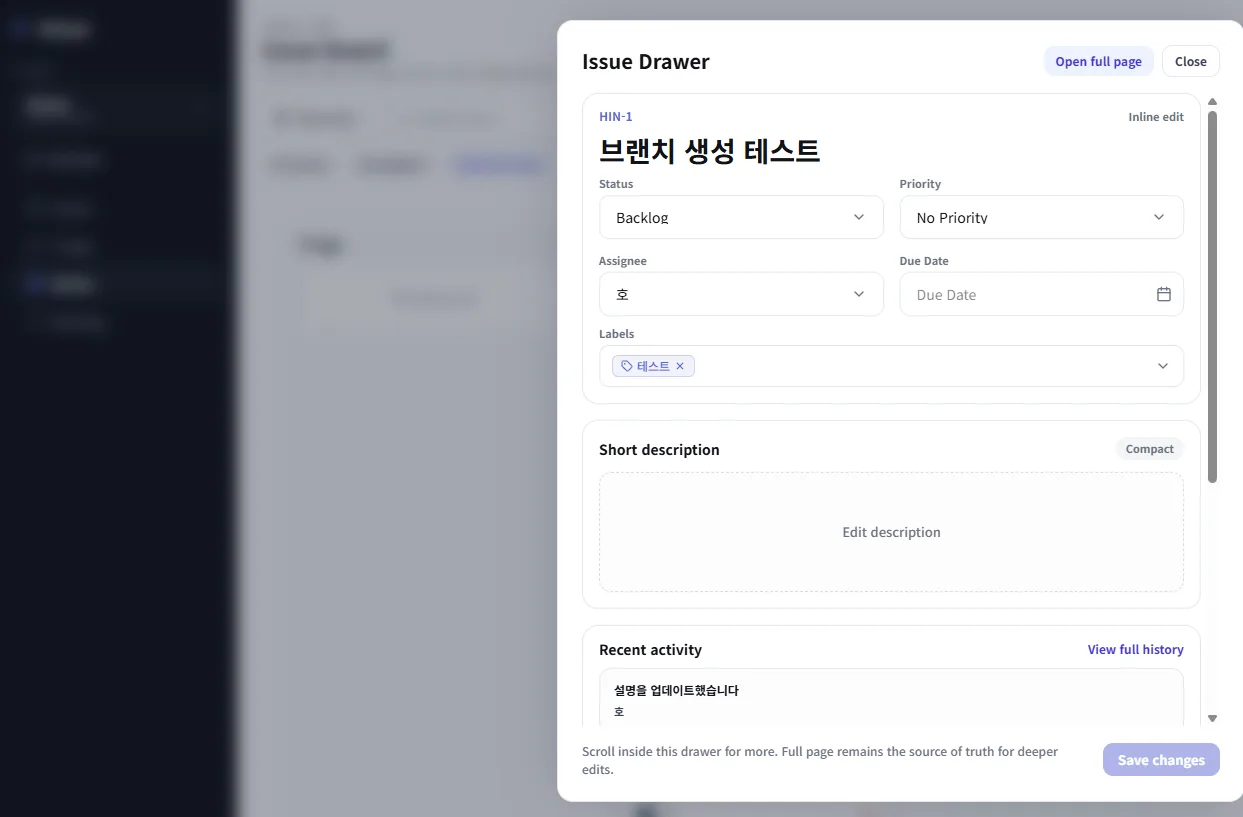
Task: Click the scrollbar up arrow in drawer
Action: click(x=1212, y=102)
